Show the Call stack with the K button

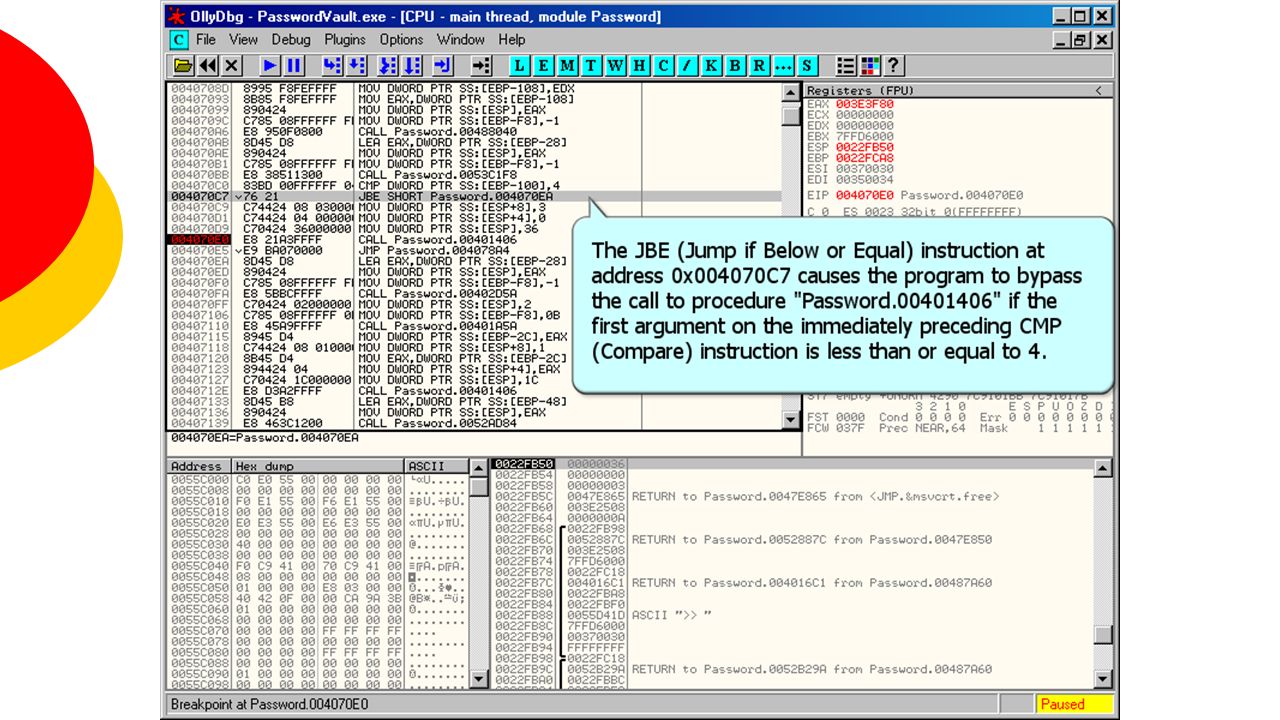pos(712,66)
